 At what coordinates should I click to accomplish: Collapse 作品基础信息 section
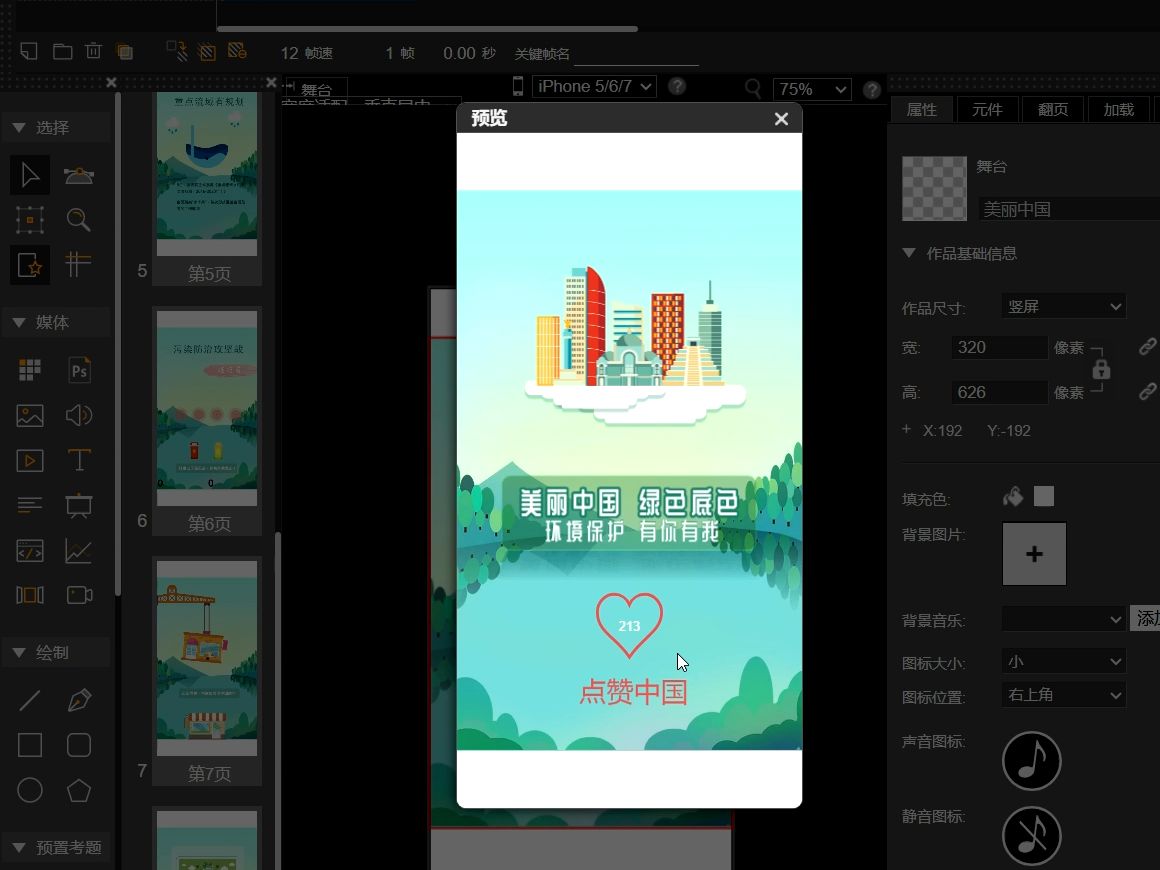(x=909, y=253)
